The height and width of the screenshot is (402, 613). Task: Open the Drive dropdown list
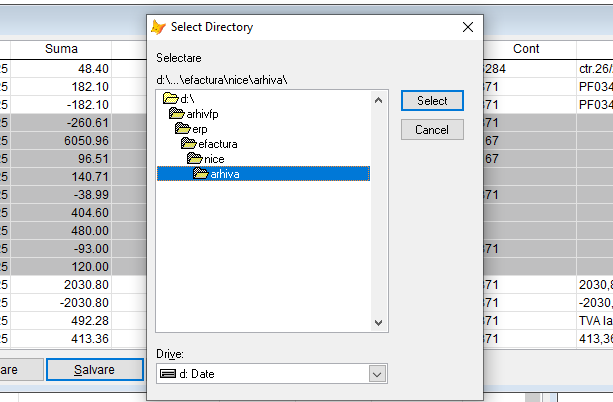(377, 374)
